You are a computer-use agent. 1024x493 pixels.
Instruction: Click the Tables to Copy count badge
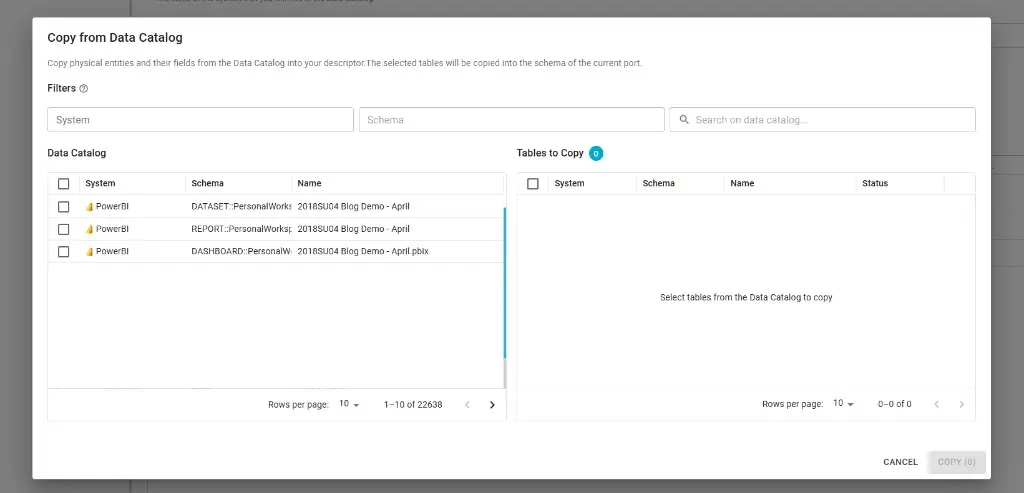[596, 153]
